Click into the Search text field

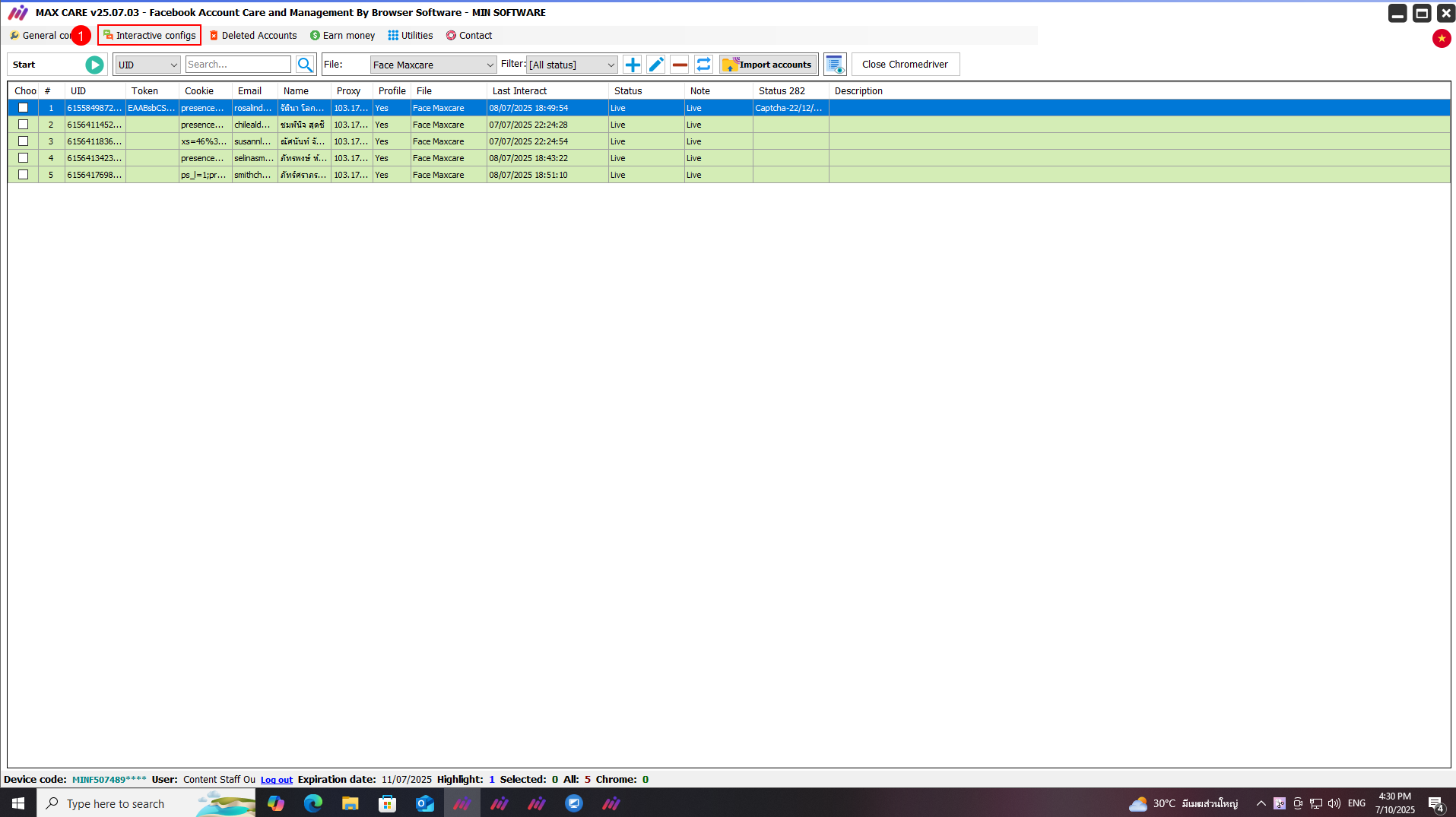click(238, 65)
